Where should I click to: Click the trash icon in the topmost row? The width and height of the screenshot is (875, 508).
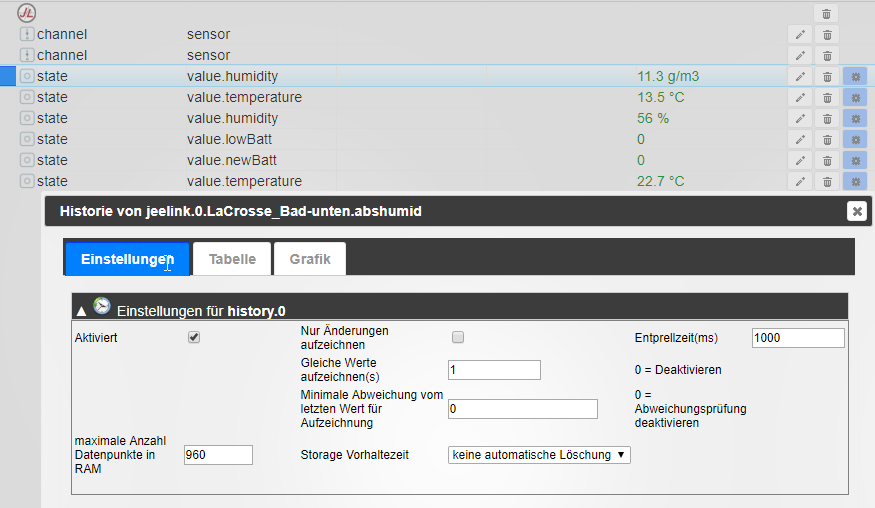point(827,13)
